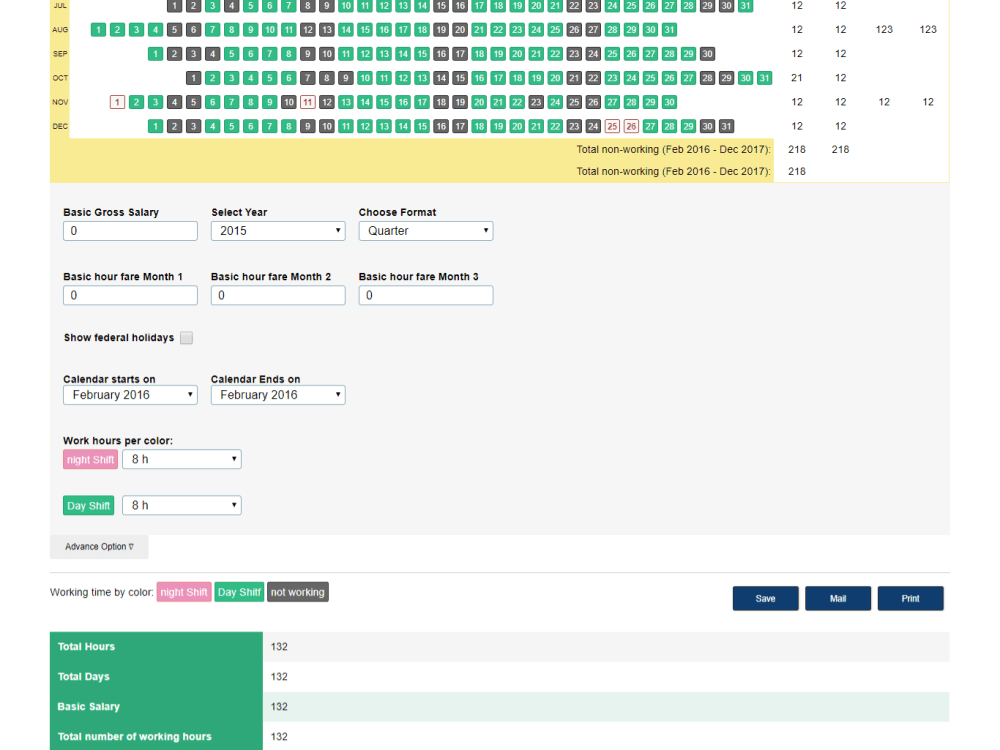1000x750 pixels.
Task: Toggle September 30 day cell
Action: (x=707, y=54)
